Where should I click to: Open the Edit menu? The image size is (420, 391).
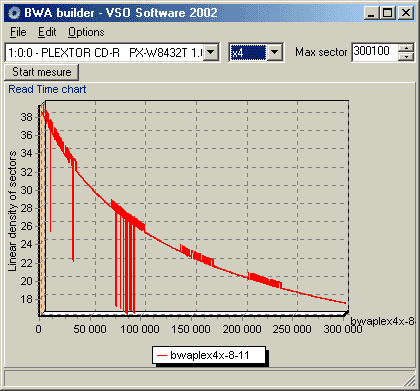pos(47,32)
